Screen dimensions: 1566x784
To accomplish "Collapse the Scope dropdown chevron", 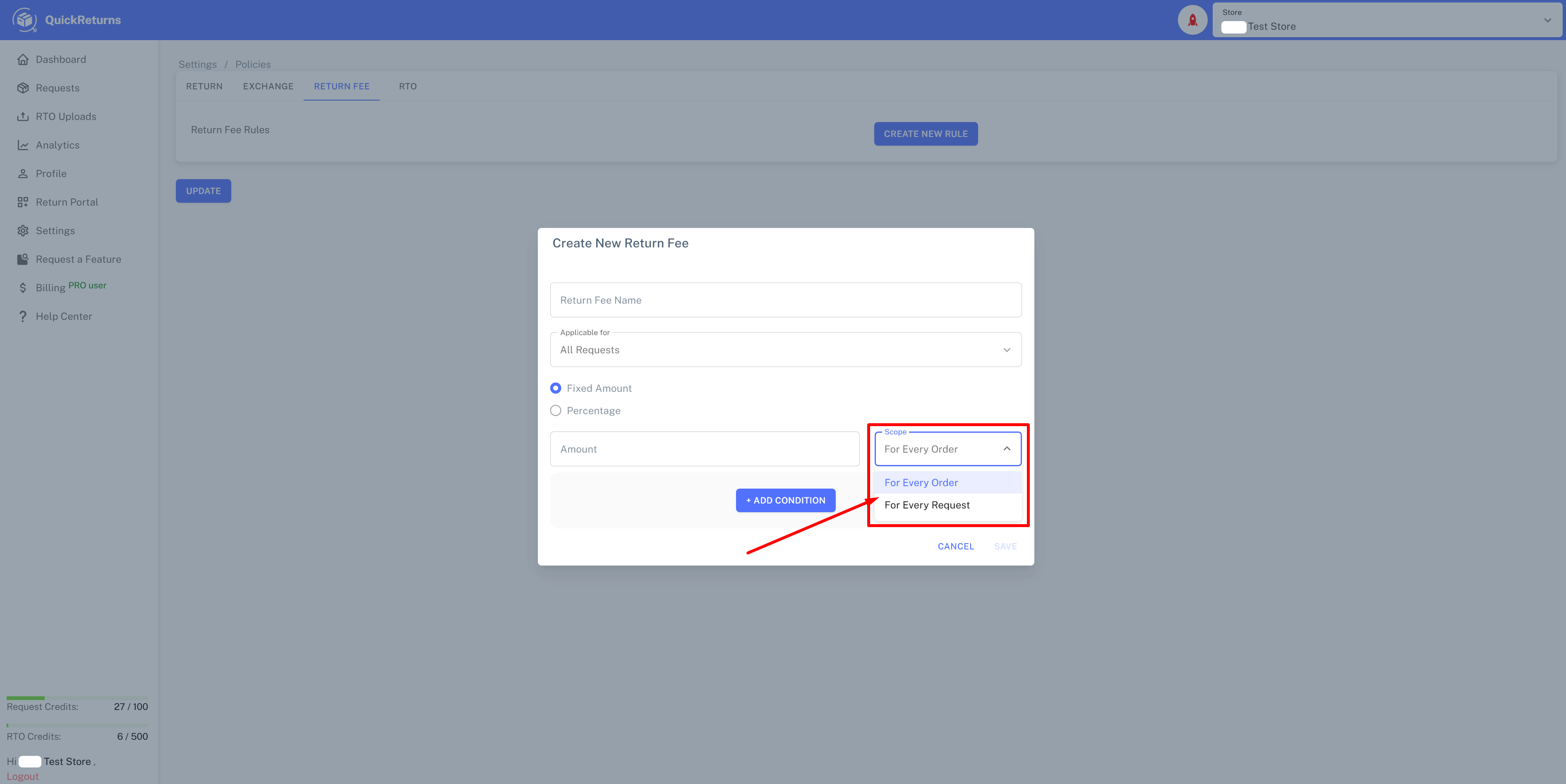I will coord(1007,448).
